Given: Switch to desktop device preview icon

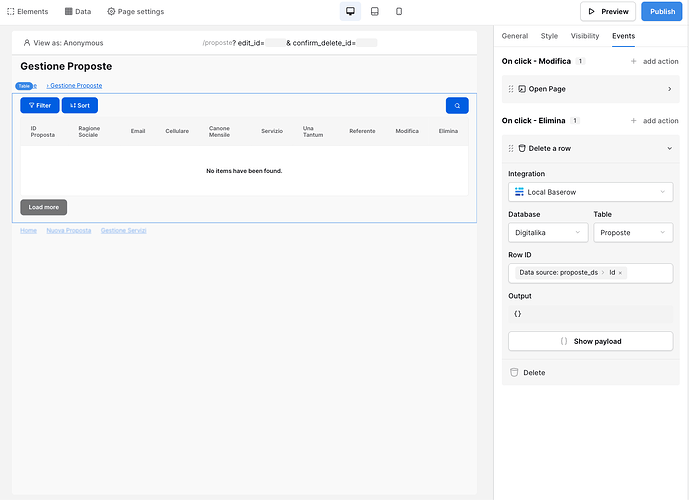Looking at the screenshot, I should pyautogui.click(x=350, y=11).
